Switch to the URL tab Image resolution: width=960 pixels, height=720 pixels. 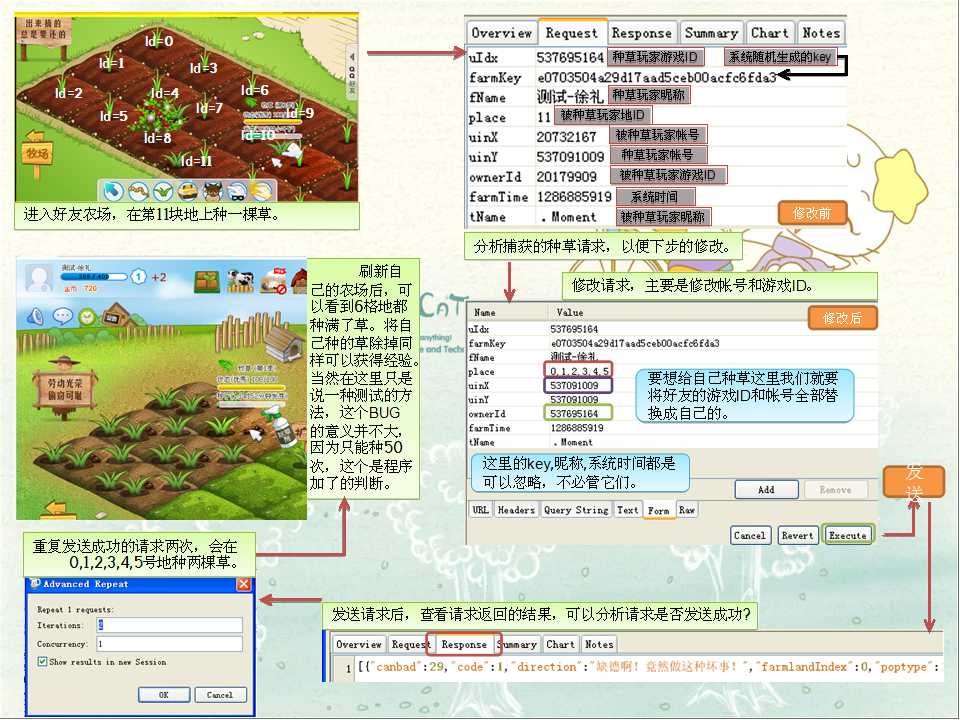click(481, 509)
